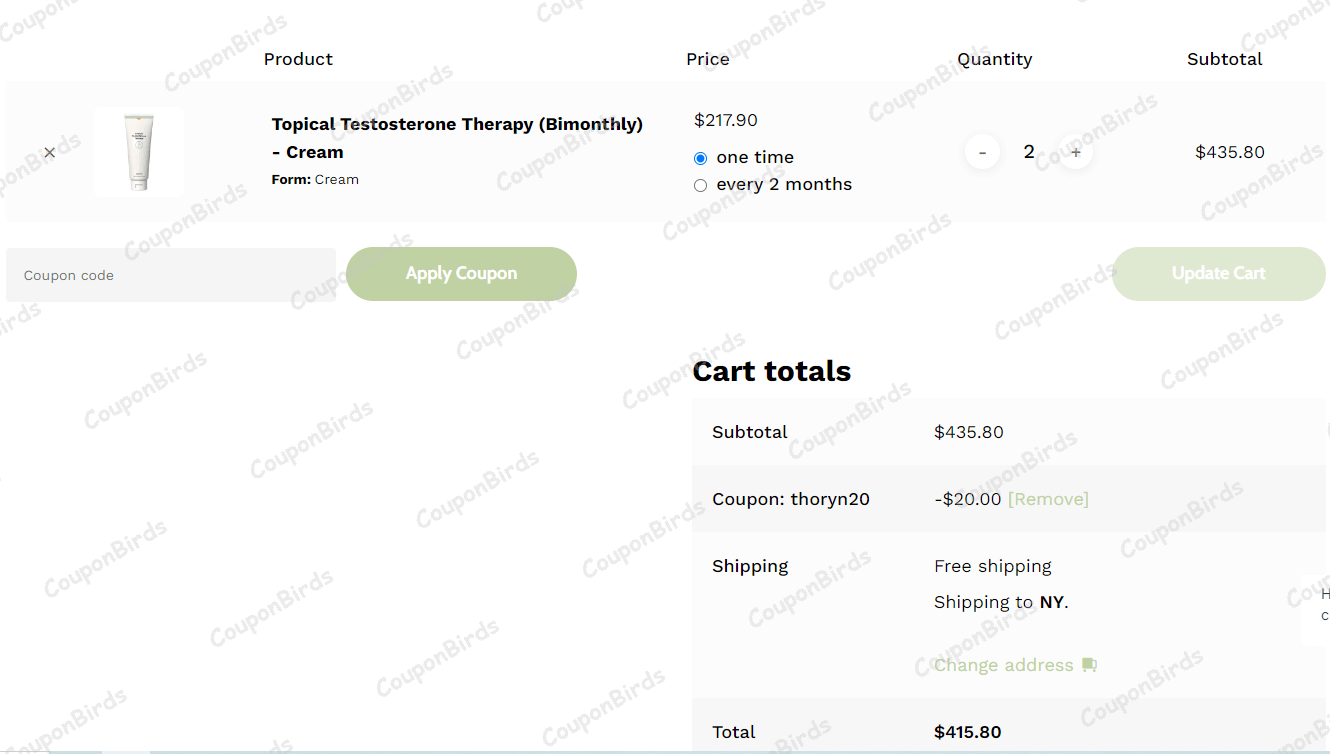The height and width of the screenshot is (754, 1330).
Task: Click the cream tube product thumbnail
Action: coord(139,152)
